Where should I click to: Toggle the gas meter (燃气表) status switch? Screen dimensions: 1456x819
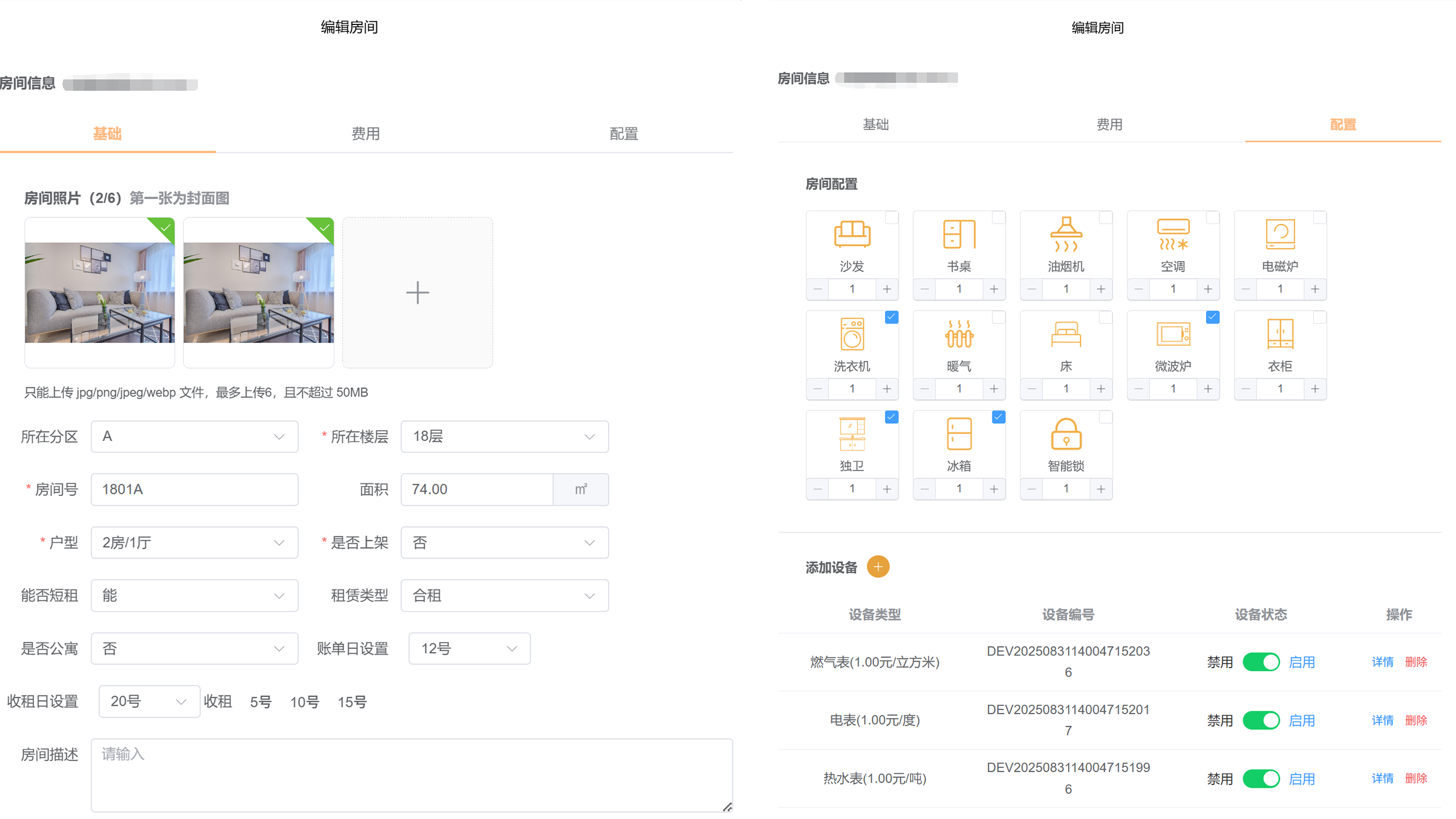[x=1260, y=662]
